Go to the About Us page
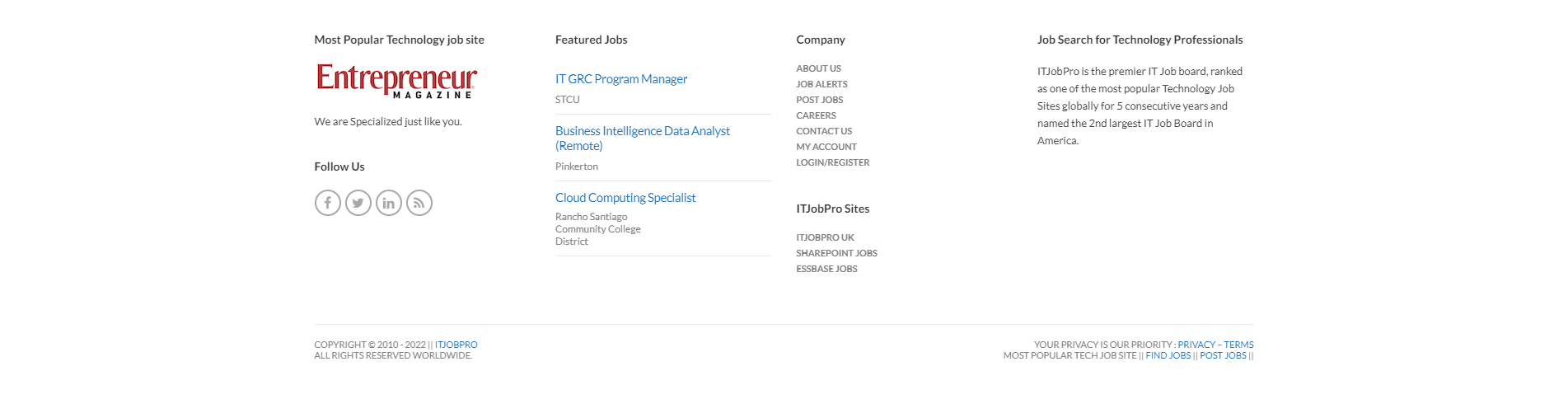1568x399 pixels. 818,68
